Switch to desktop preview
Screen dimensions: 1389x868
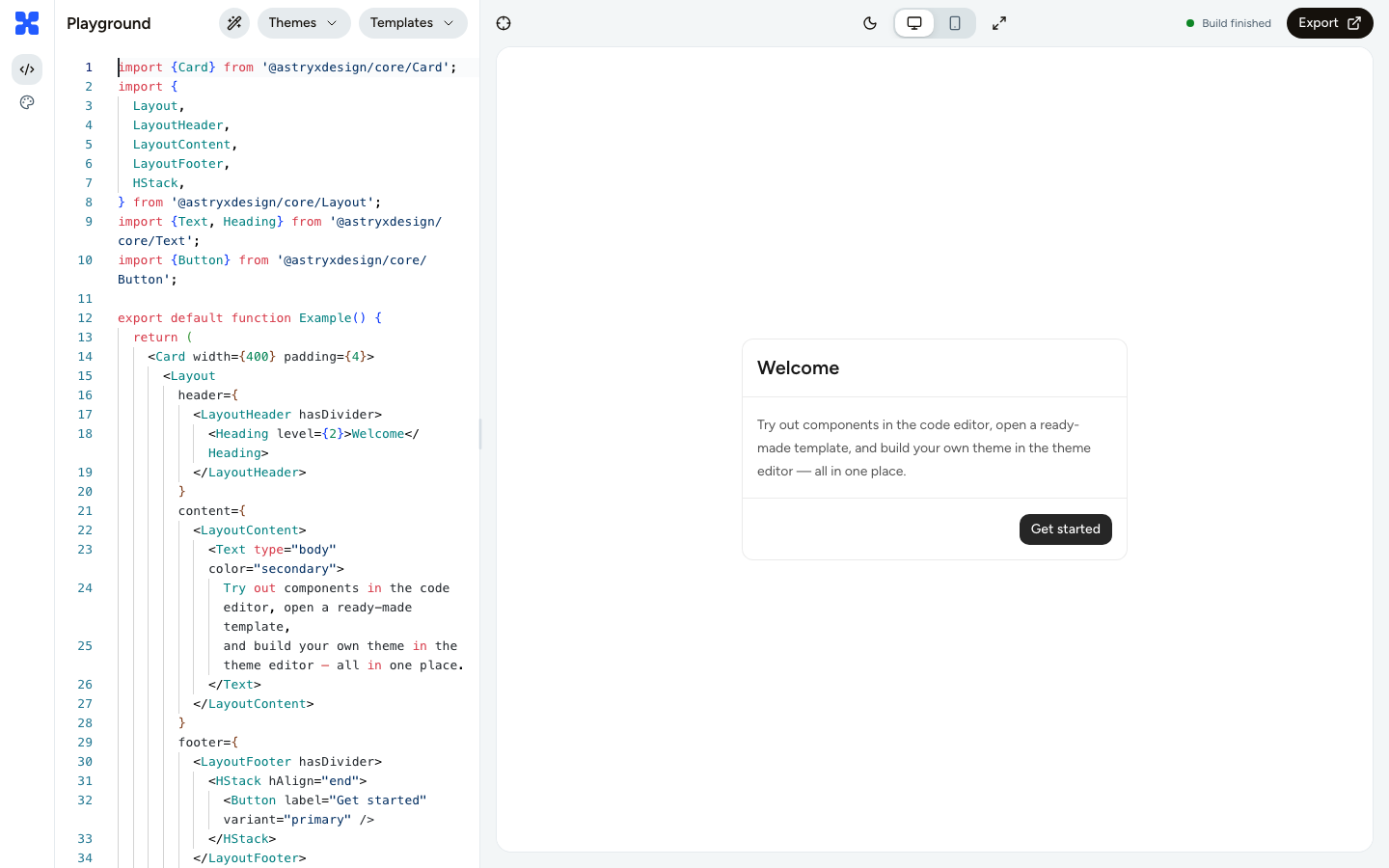(x=914, y=23)
